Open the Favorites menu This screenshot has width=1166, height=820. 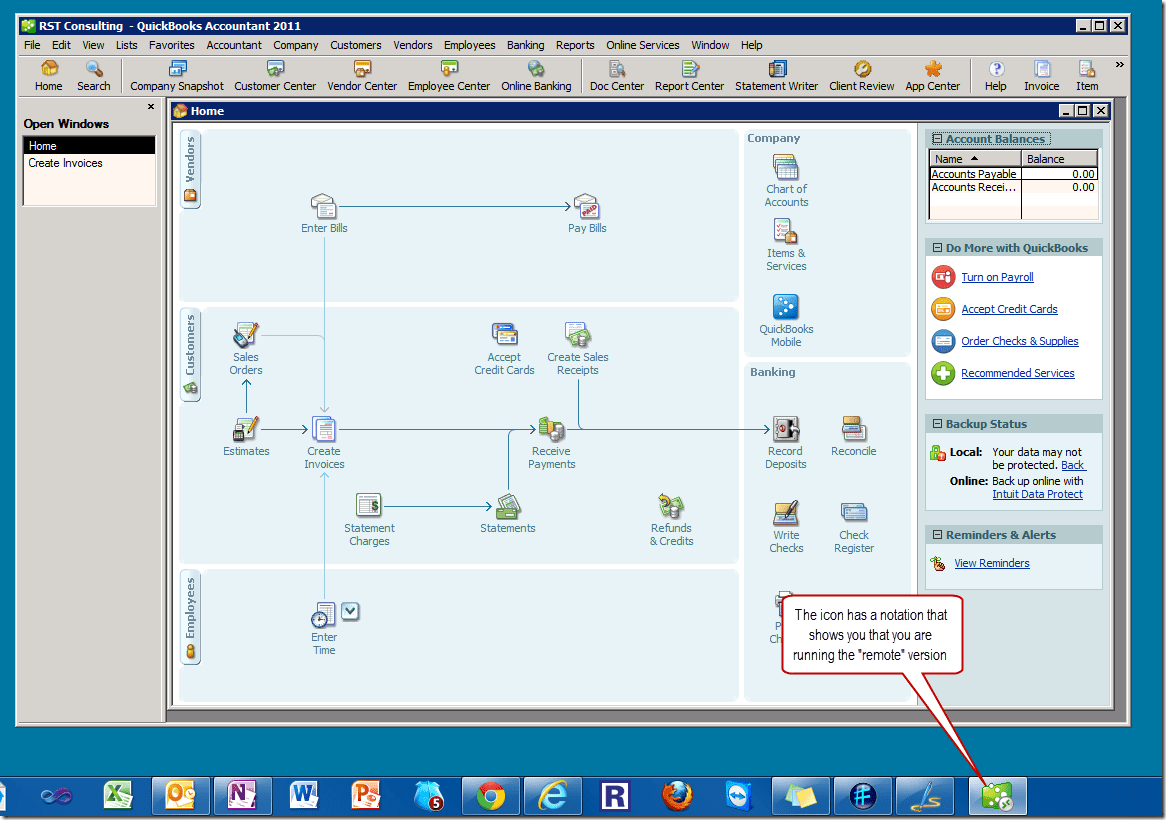[x=171, y=45]
